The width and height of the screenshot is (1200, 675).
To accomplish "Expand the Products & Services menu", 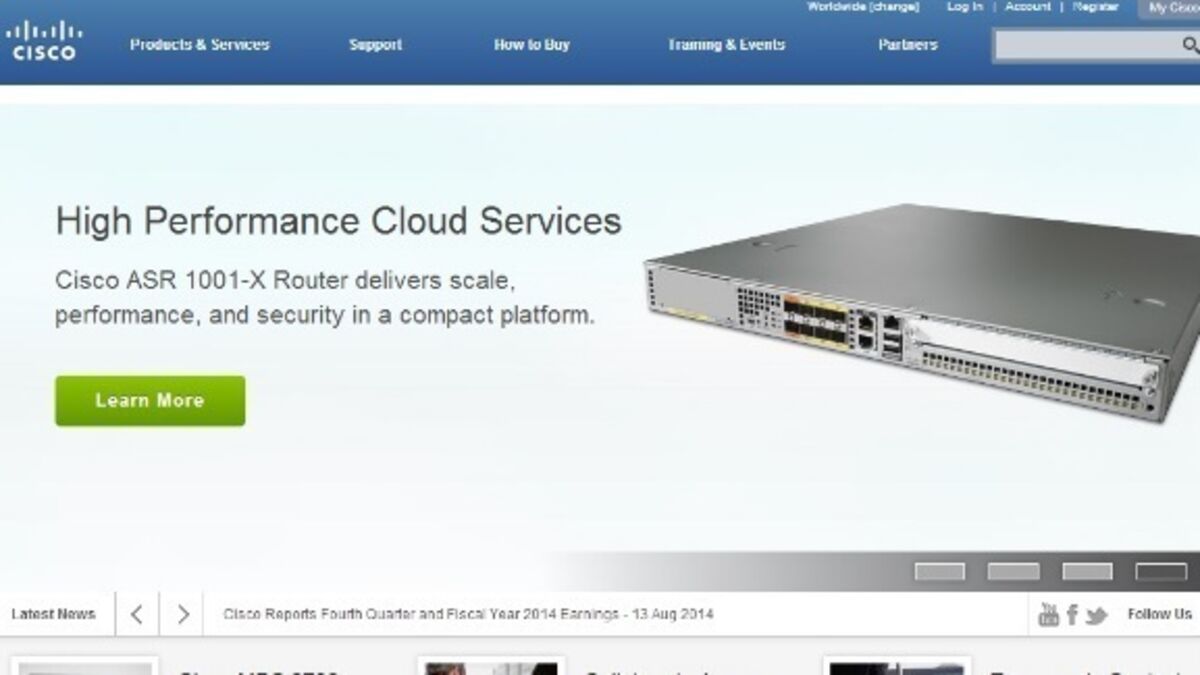I will pos(199,45).
